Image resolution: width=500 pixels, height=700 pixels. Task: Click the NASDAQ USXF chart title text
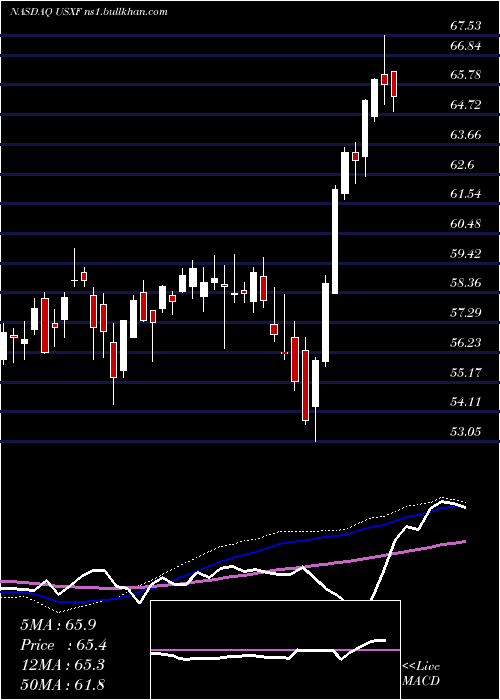click(89, 12)
